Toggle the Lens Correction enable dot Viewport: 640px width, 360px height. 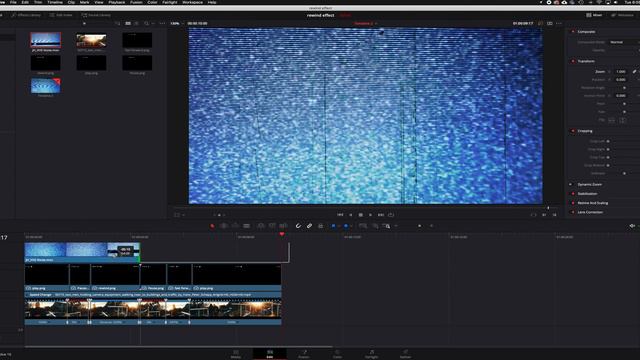[573, 212]
